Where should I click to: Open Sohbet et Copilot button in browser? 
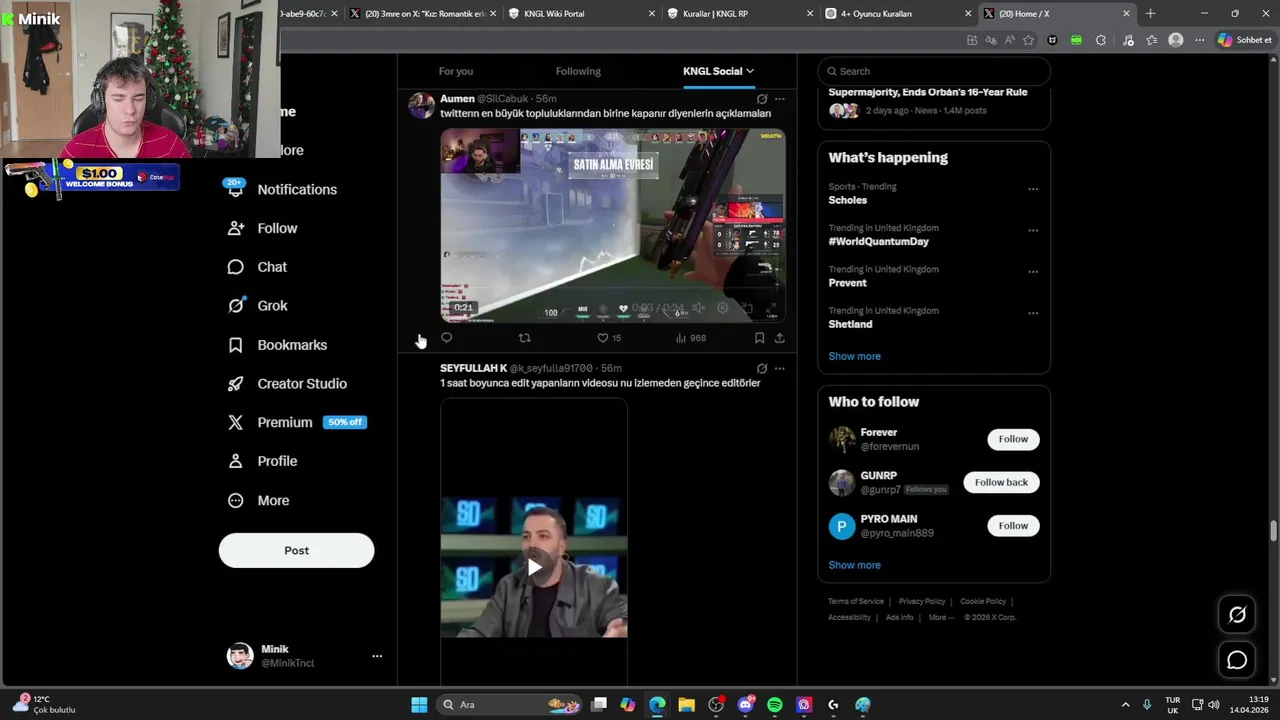click(1244, 40)
